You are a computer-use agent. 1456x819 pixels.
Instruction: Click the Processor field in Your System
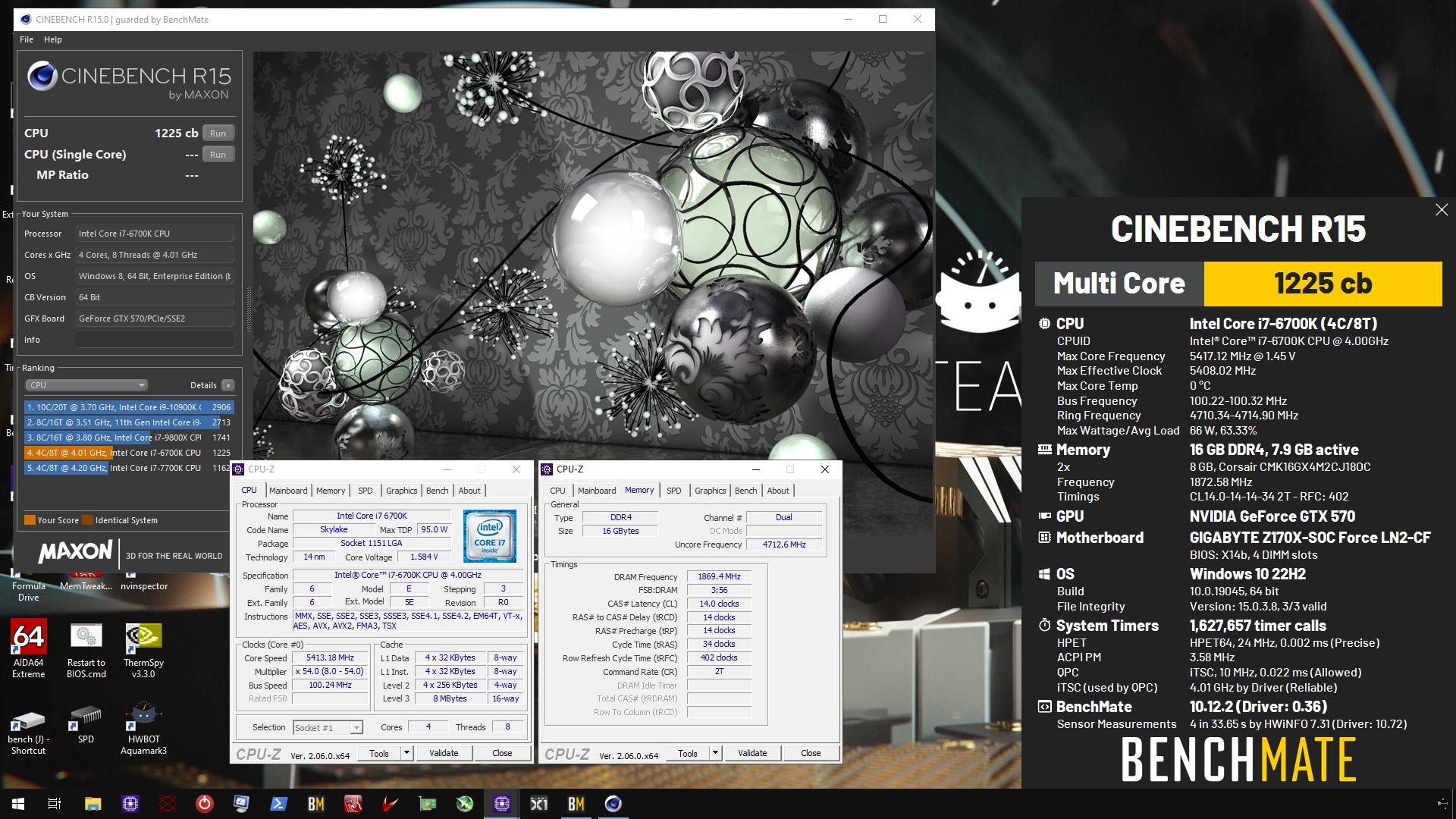[x=155, y=234]
